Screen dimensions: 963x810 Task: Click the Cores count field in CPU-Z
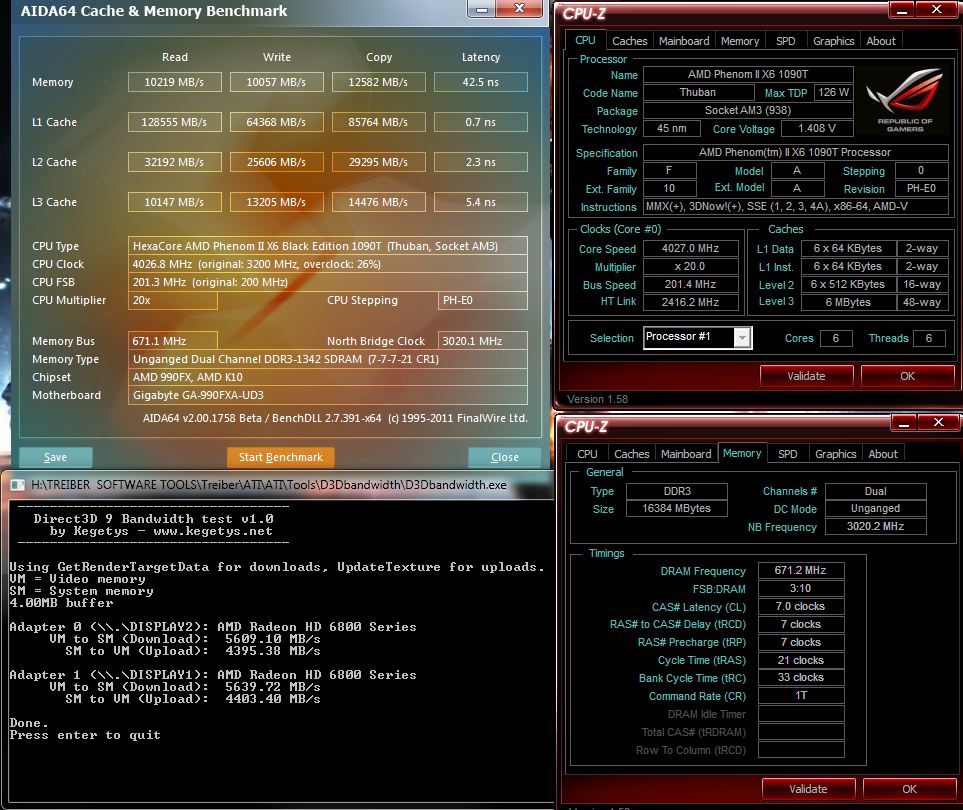click(835, 338)
